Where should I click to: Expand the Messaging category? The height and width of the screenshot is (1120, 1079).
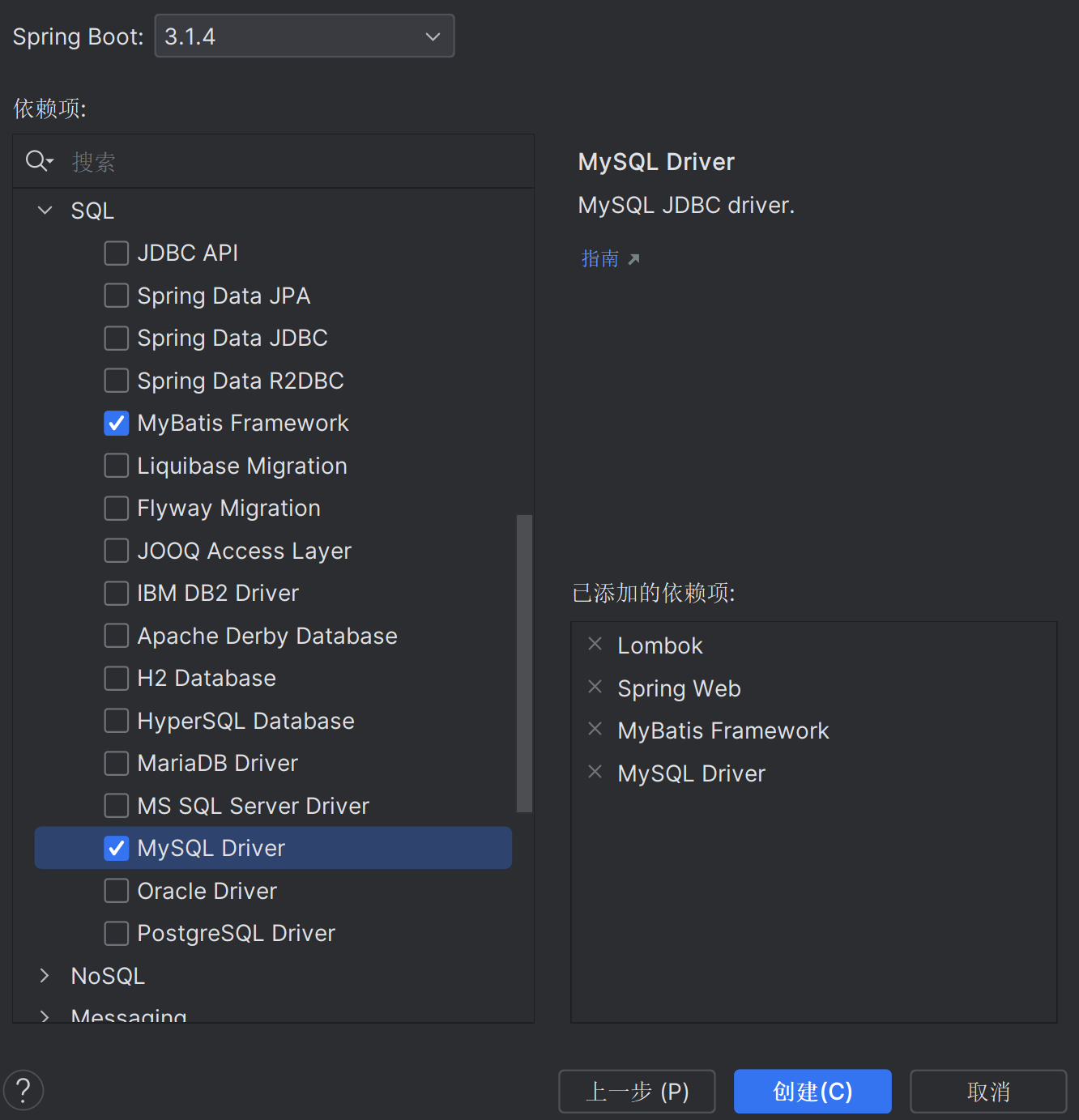[45, 1016]
